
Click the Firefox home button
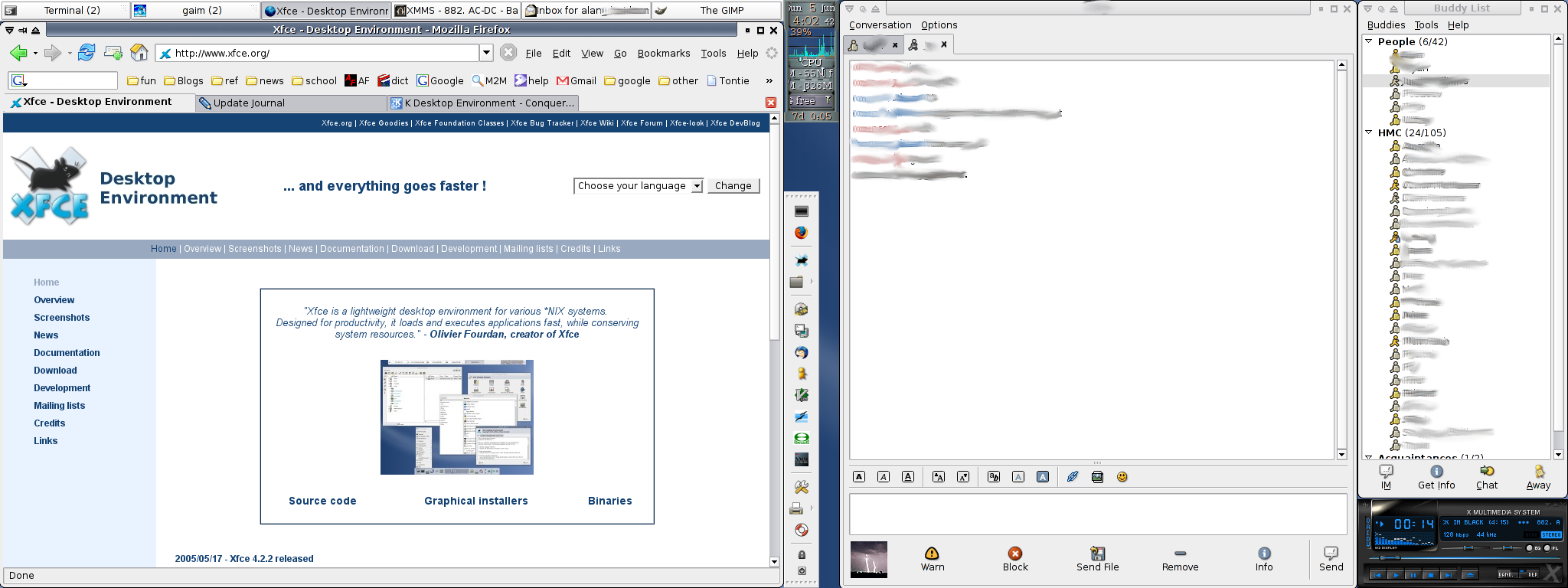click(x=139, y=53)
